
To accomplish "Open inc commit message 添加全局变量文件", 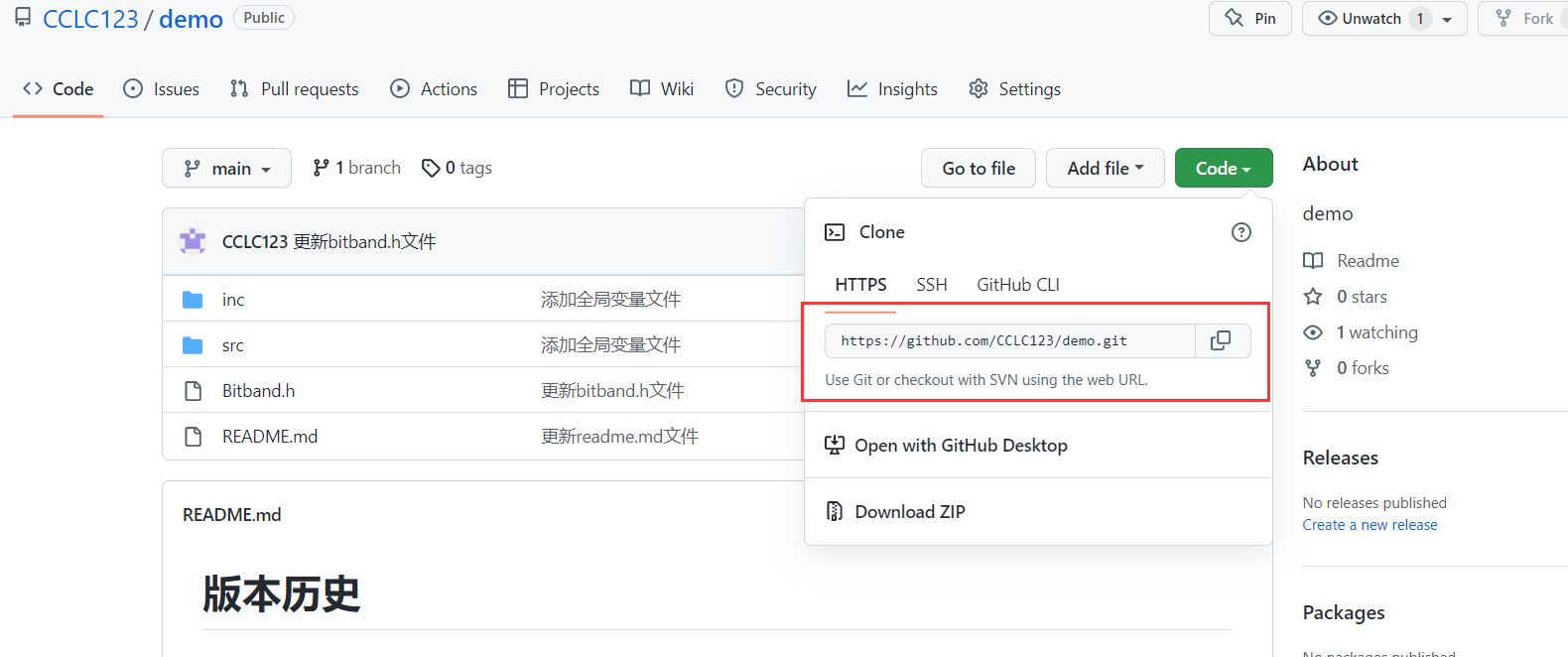I will pos(610,299).
